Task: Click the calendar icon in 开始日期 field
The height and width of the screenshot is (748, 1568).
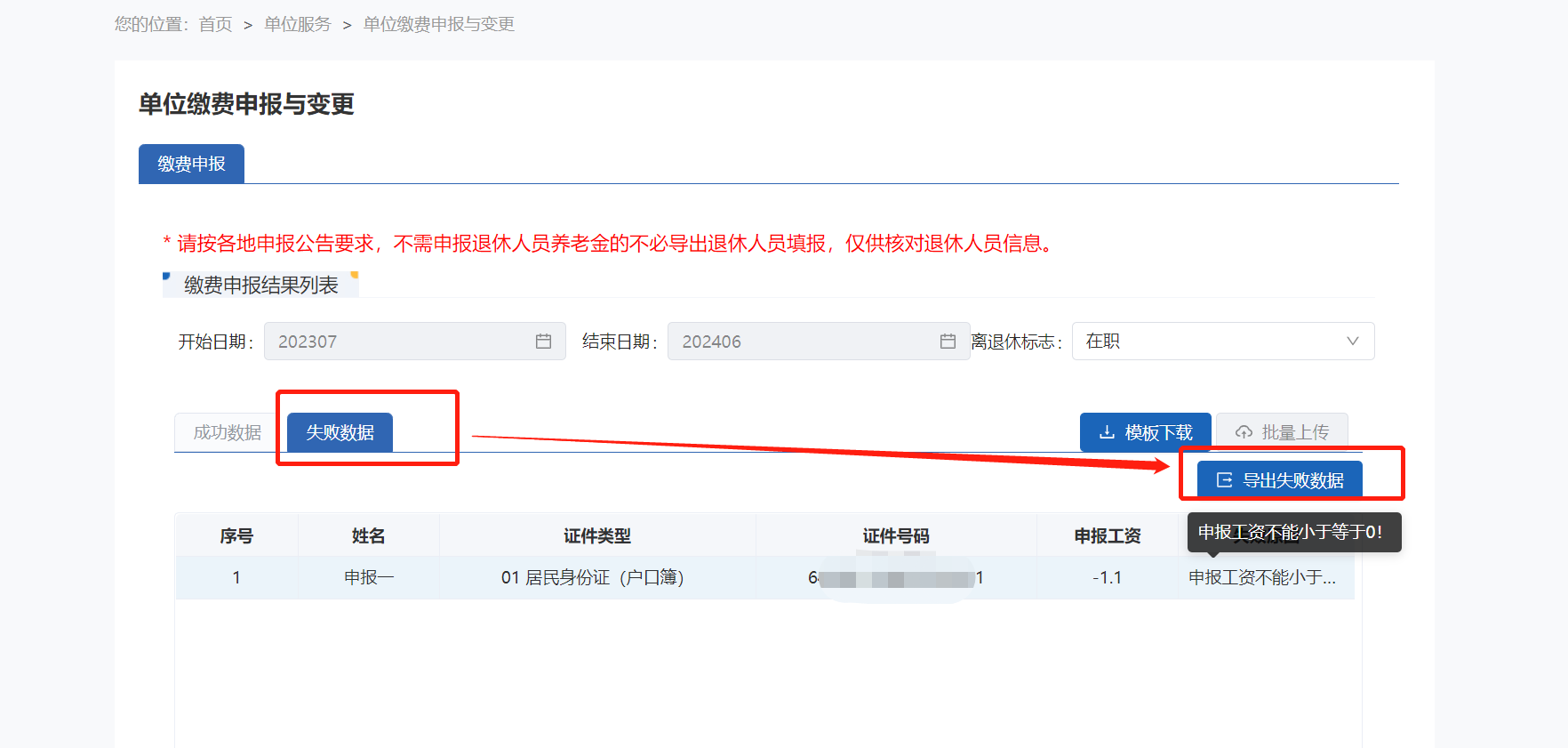Action: click(544, 342)
